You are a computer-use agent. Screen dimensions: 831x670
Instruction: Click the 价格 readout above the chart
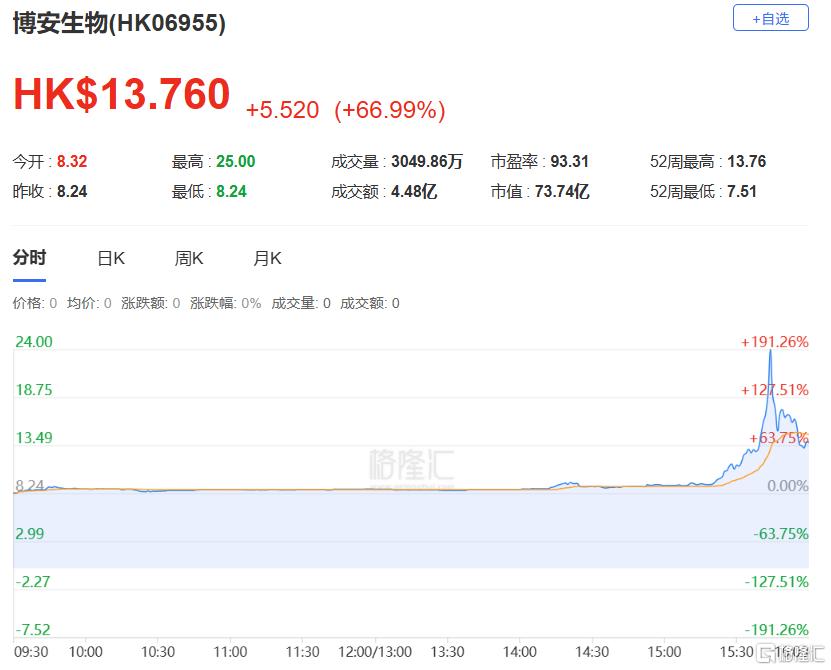coord(34,303)
